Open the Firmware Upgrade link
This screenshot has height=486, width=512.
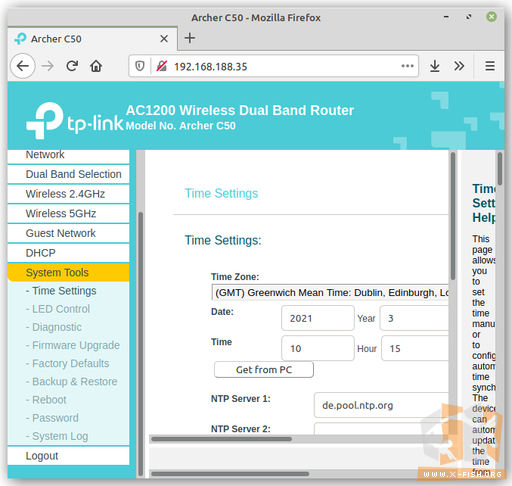[76, 345]
